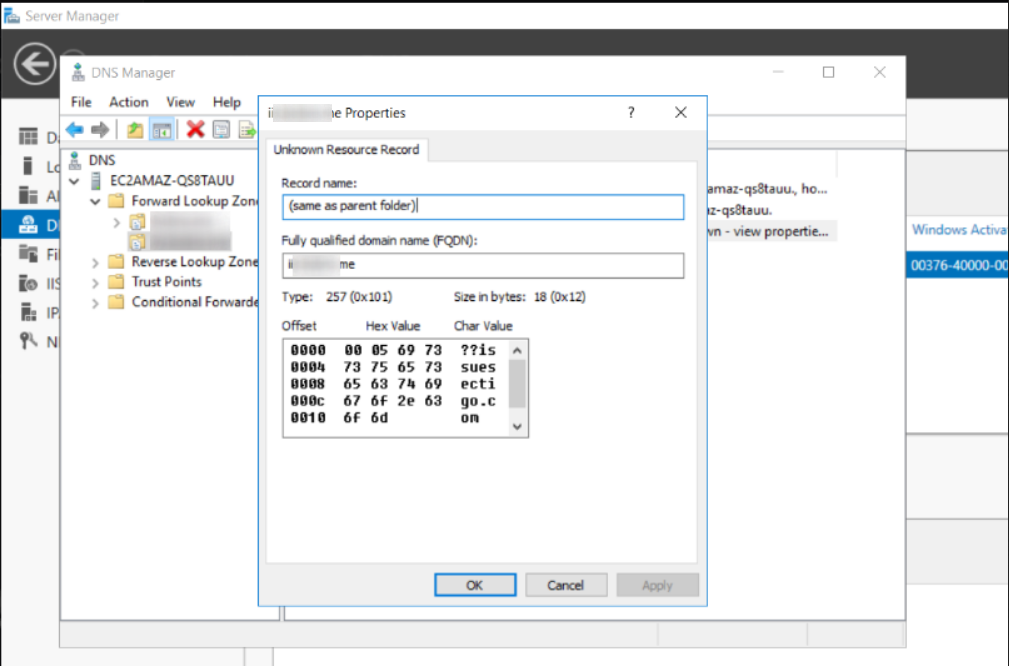Open the View menu
Viewport: 1009px width, 666px height.
tap(180, 102)
